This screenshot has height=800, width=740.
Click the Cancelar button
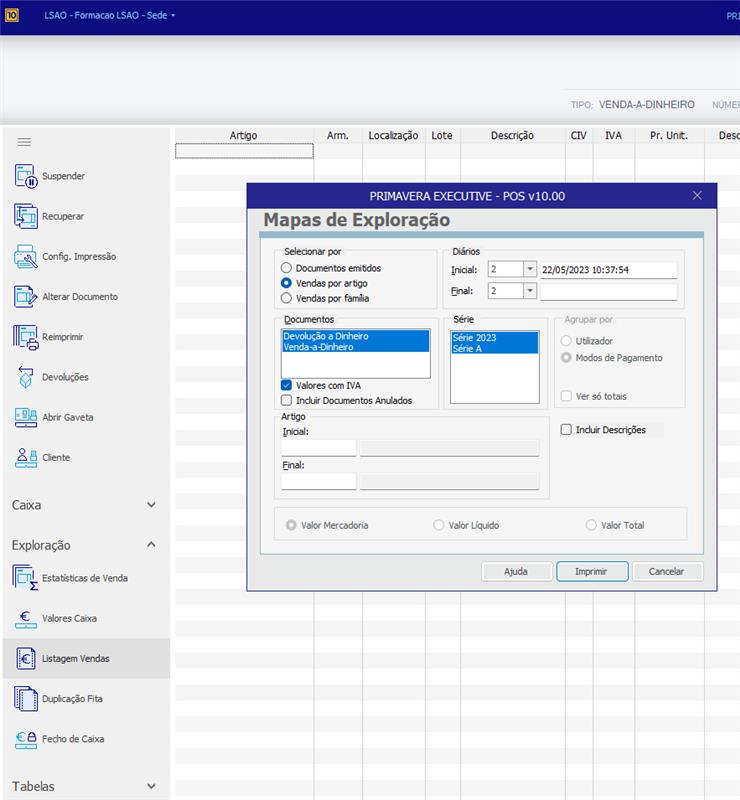[x=666, y=571]
